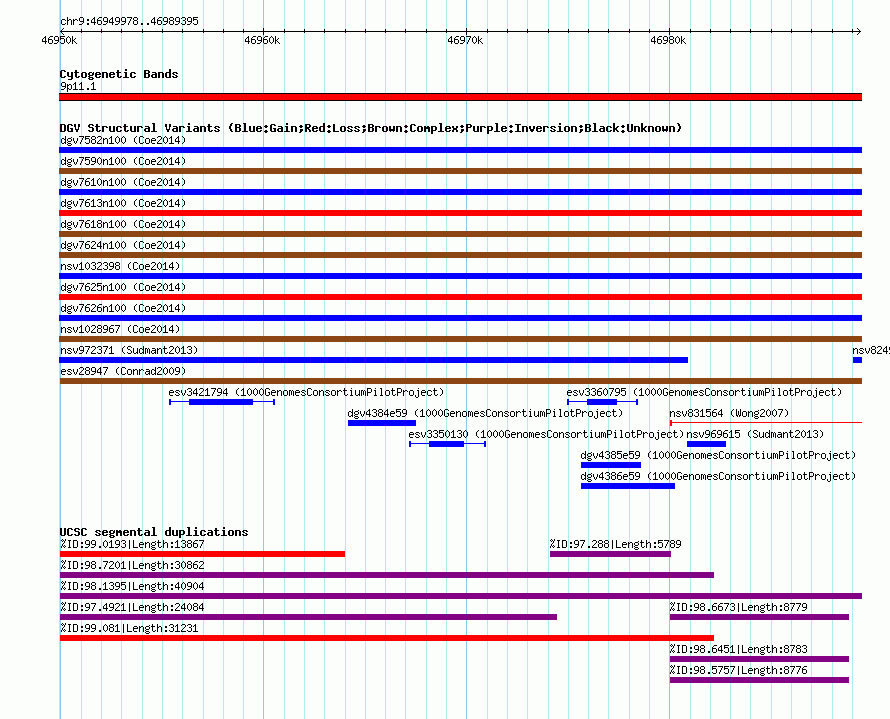This screenshot has width=890, height=719.
Task: Click the 46950k ruler tick label
Action: click(x=59, y=40)
